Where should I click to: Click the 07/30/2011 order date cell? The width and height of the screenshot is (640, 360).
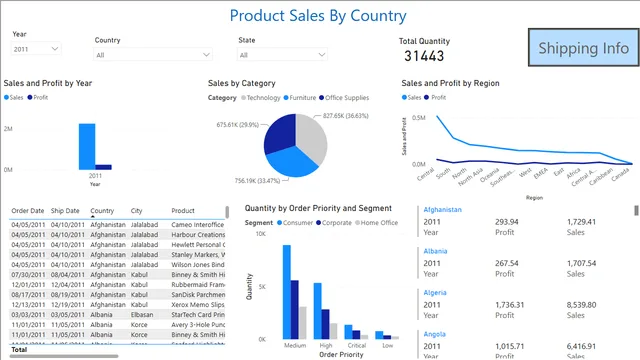(28, 275)
